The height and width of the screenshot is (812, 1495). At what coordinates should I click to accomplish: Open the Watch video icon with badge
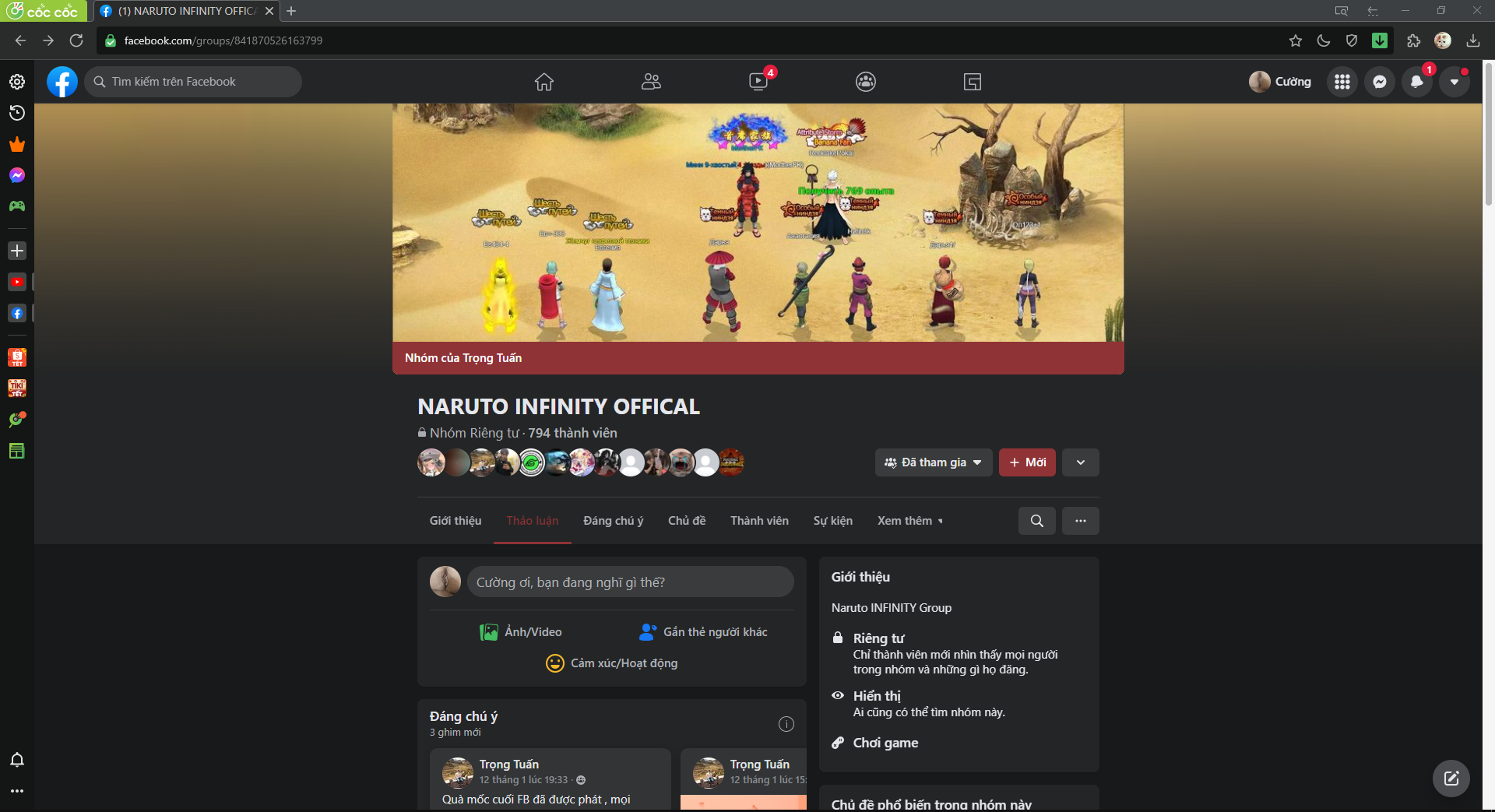point(758,82)
